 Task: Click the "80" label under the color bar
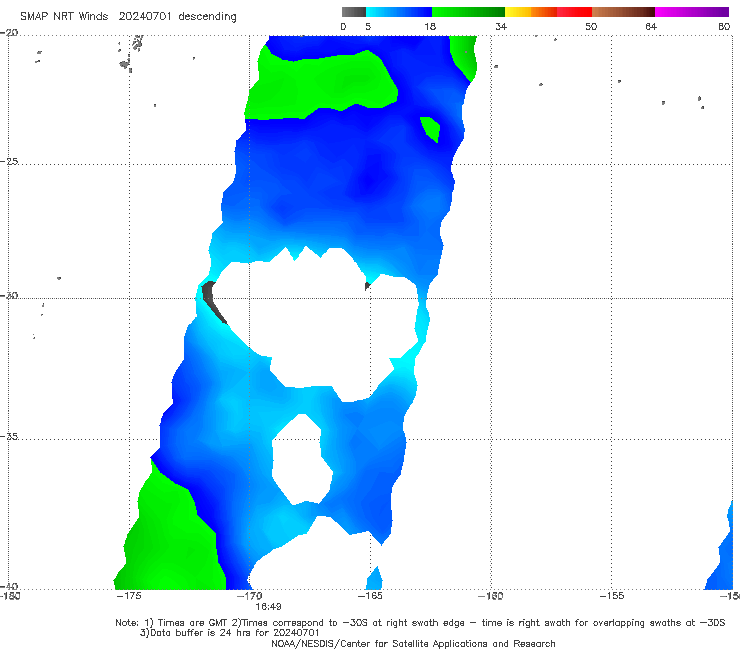click(x=724, y=27)
